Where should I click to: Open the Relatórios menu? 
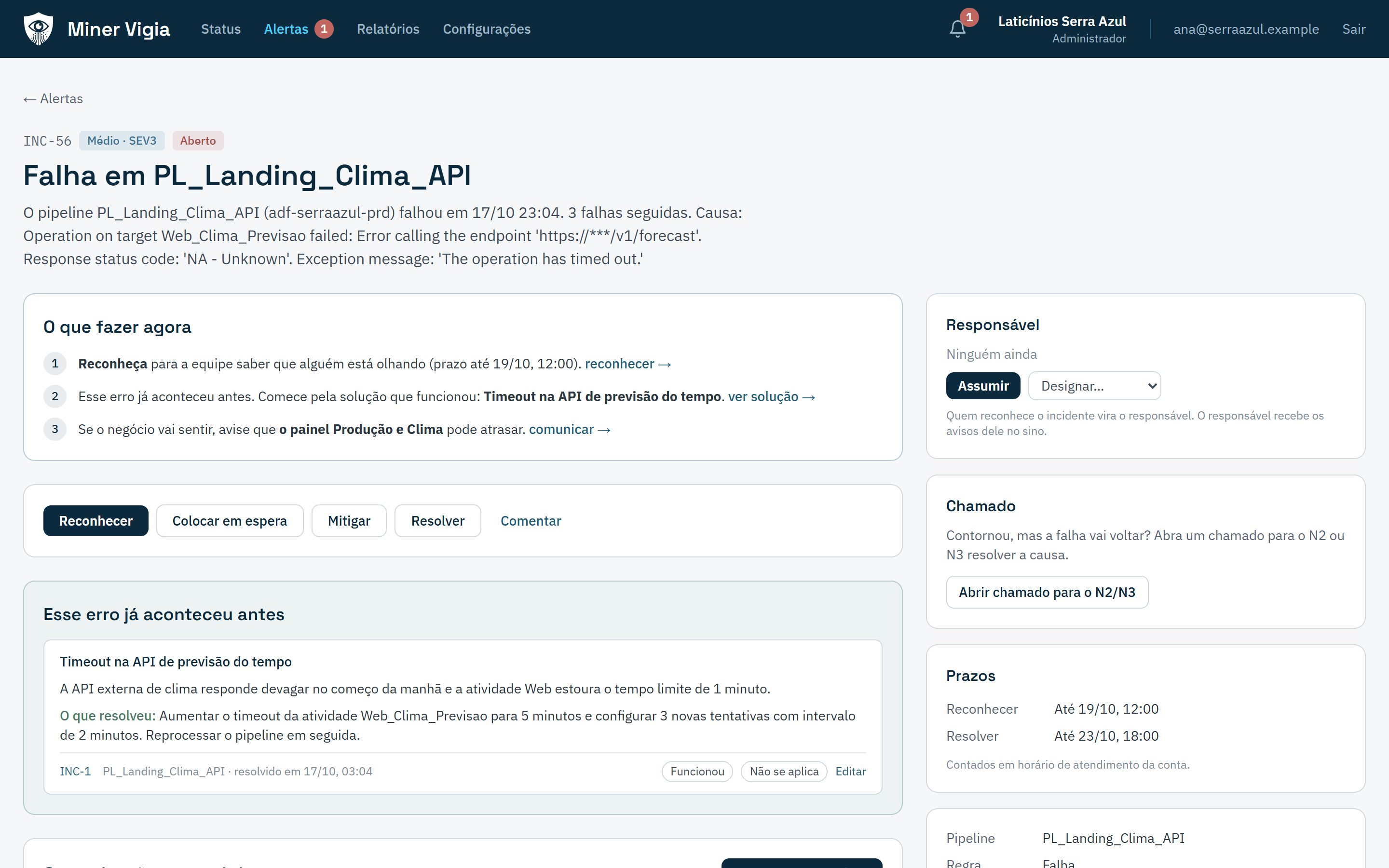pos(388,29)
